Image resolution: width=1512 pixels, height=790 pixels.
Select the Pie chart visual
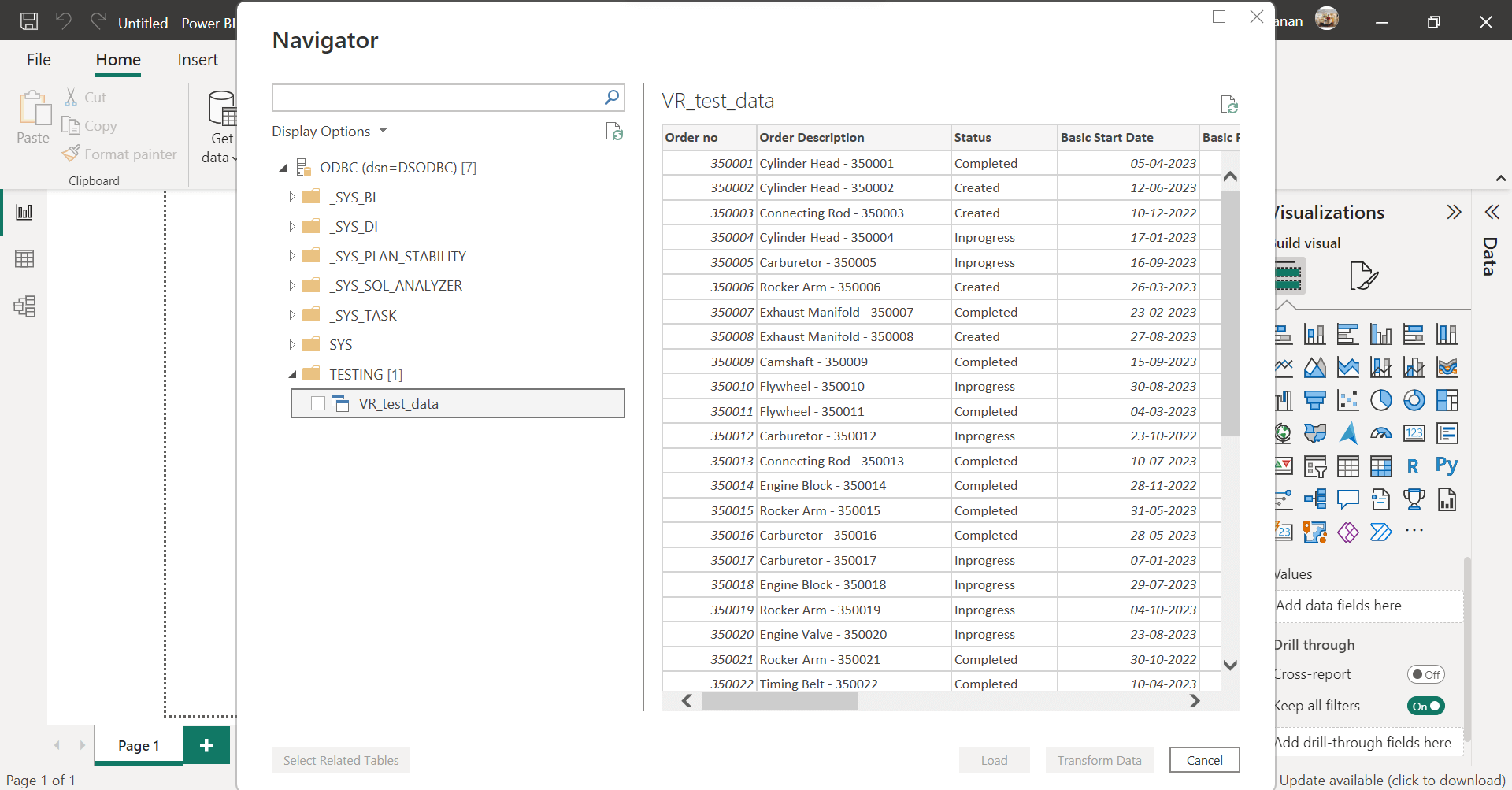pos(1382,400)
